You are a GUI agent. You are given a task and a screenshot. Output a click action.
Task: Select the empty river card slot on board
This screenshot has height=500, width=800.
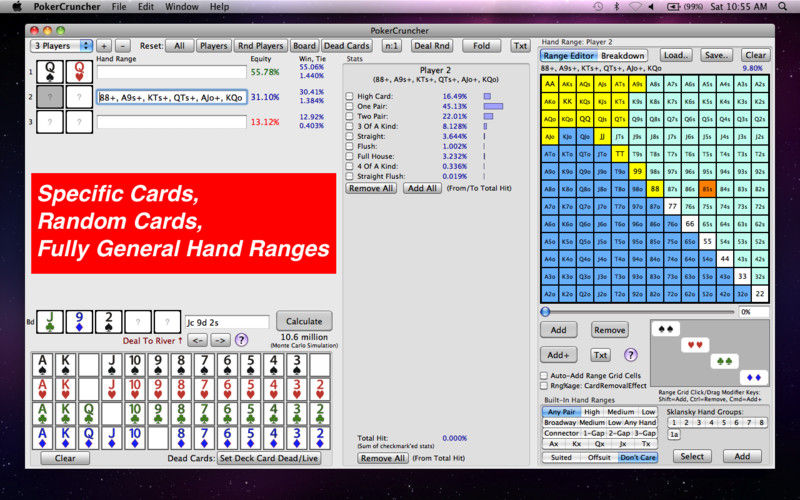pyautogui.click(x=167, y=321)
